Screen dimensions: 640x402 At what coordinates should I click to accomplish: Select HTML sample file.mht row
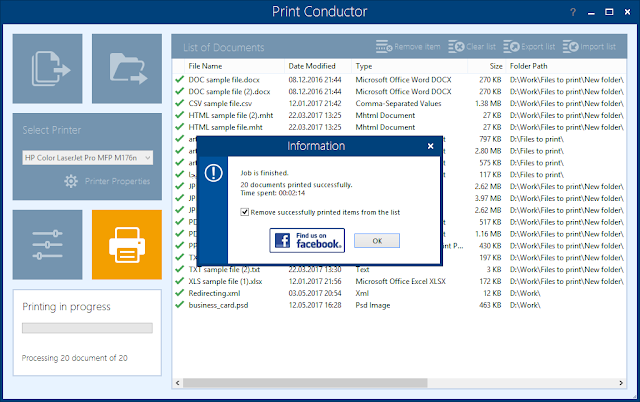pos(399,127)
